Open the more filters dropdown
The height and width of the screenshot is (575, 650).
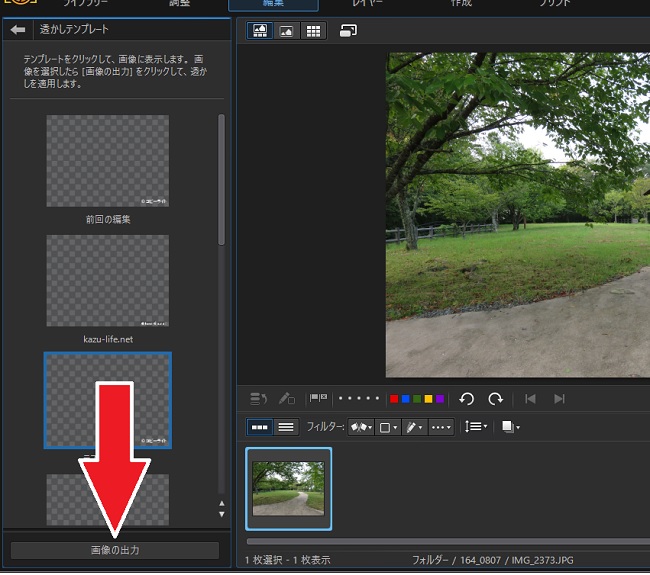pos(441,427)
